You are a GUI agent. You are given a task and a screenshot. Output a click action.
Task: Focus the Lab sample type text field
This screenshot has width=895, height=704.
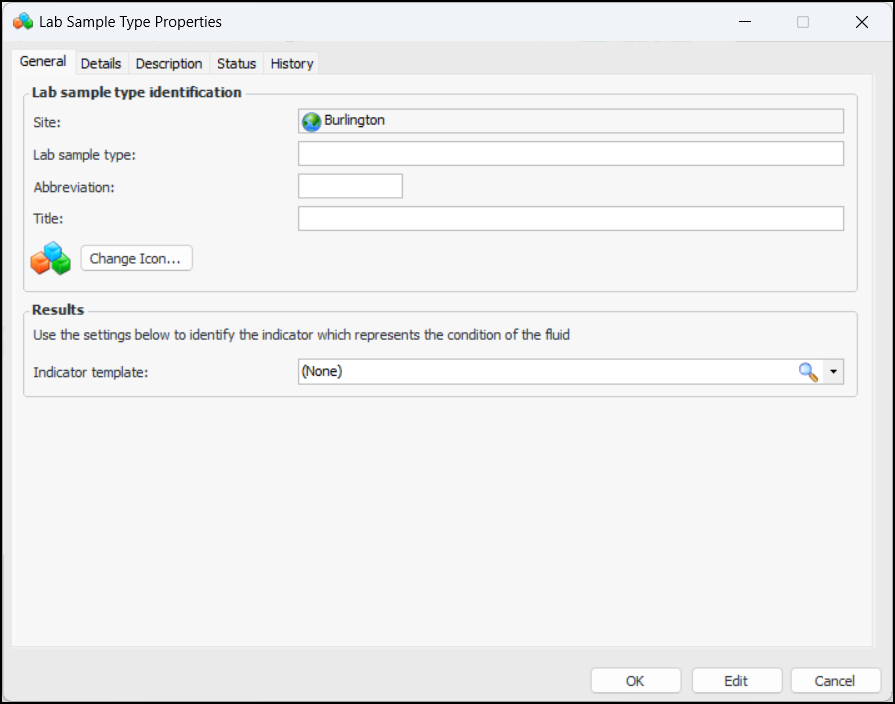(570, 154)
